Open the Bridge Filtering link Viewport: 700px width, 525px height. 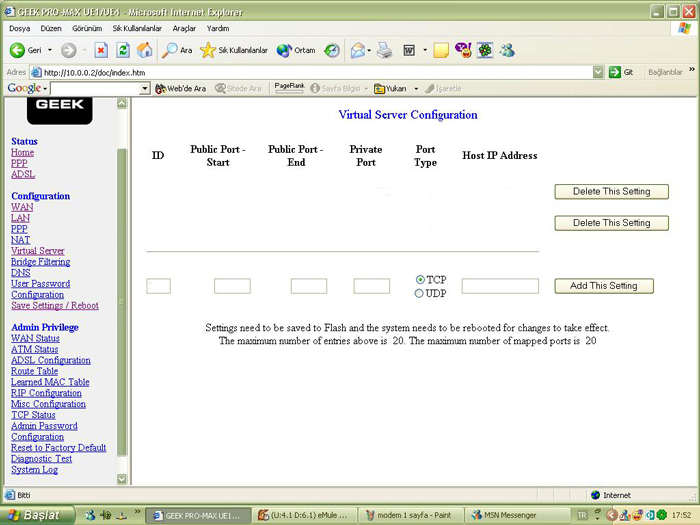[41, 262]
